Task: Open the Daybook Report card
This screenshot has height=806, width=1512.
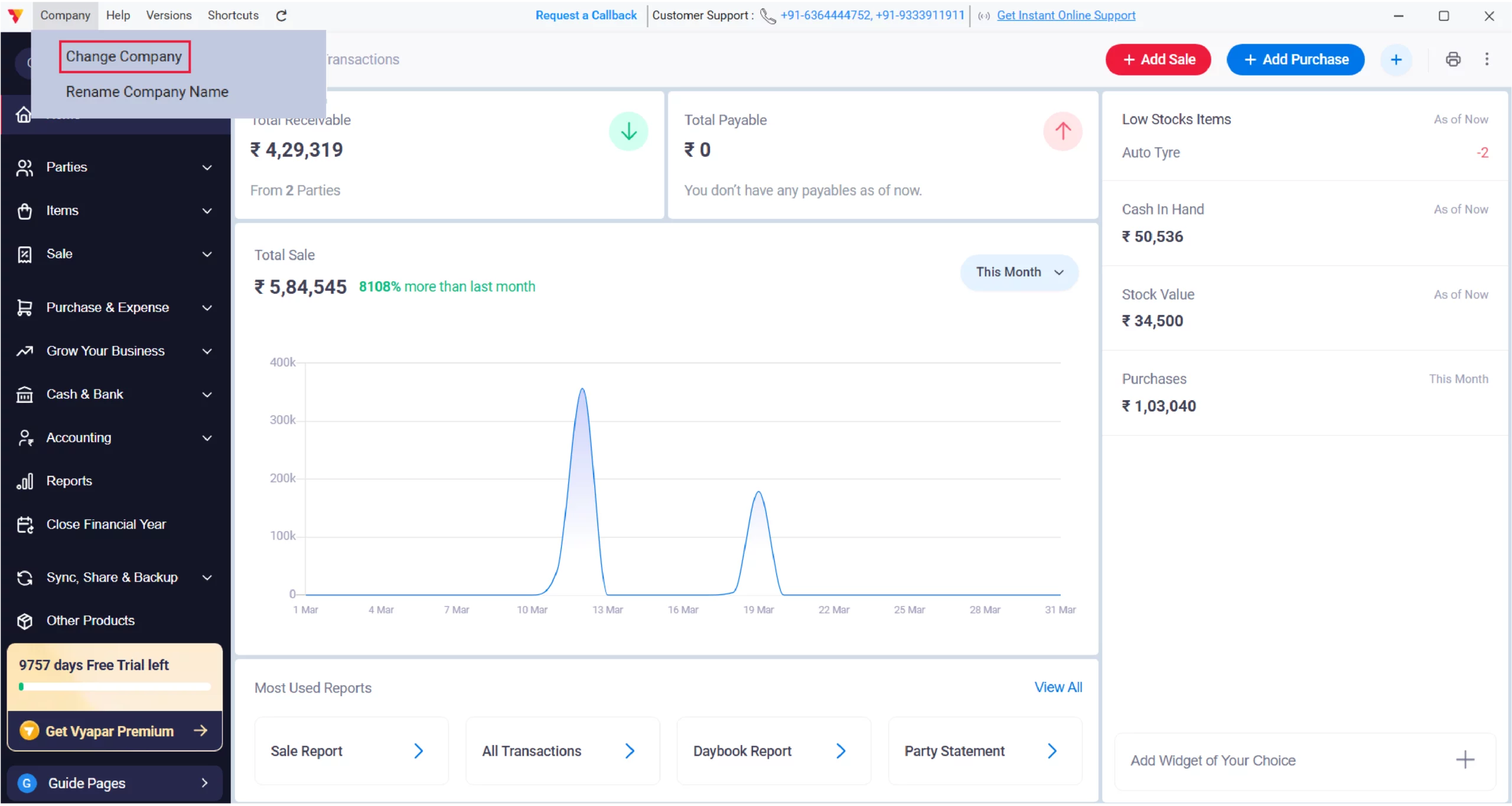Action: pyautogui.click(x=774, y=751)
